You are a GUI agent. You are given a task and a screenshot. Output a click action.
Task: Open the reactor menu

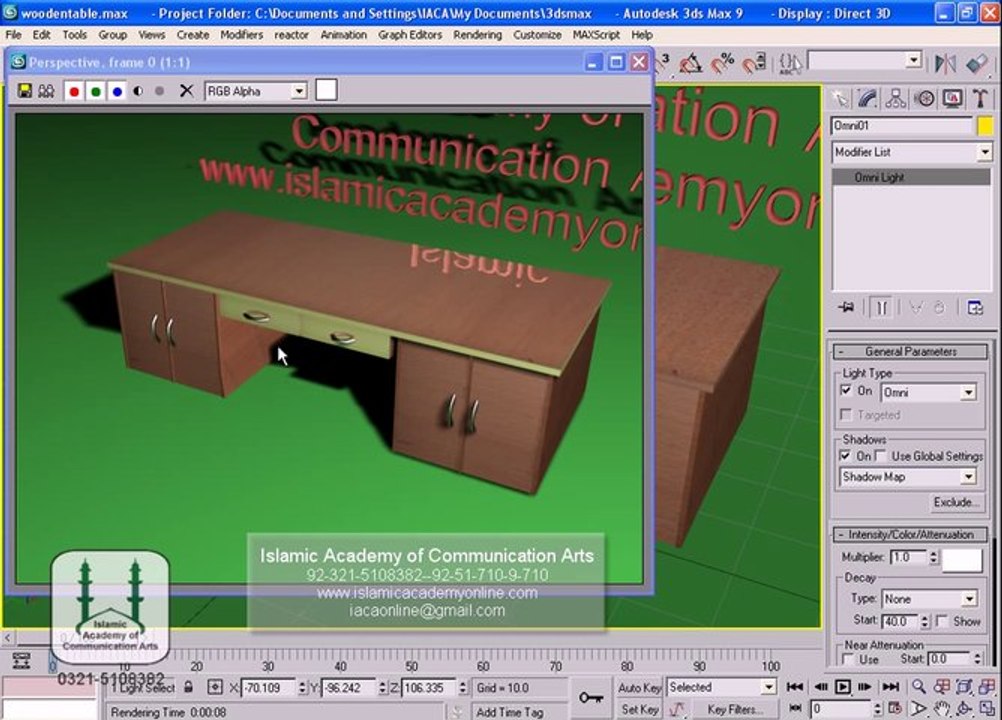(291, 34)
